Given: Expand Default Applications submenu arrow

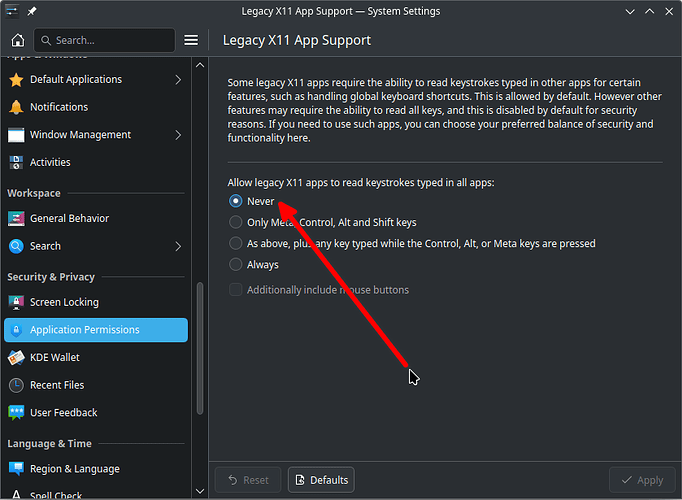Looking at the screenshot, I should coord(178,80).
